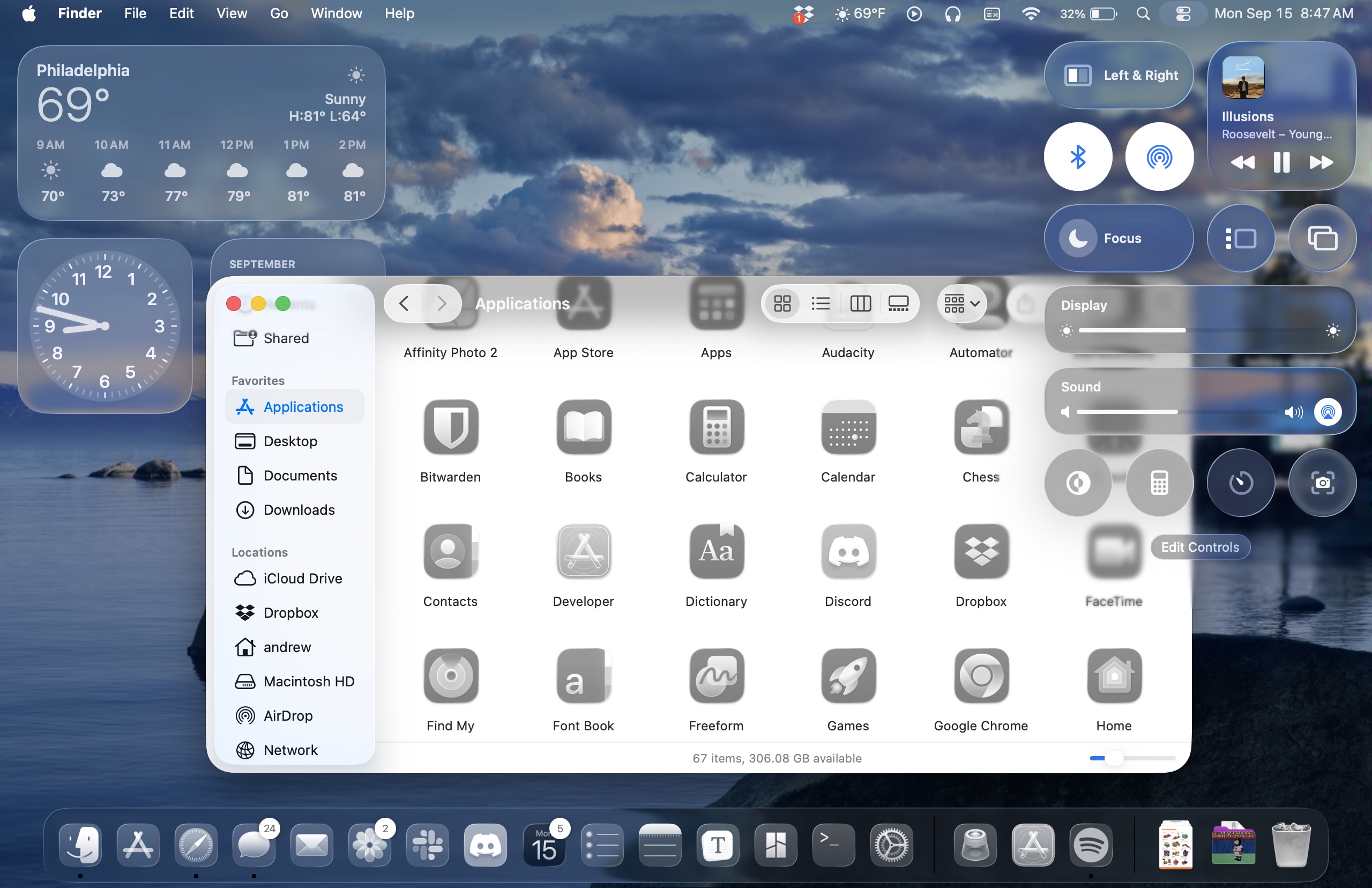Open Left & Right tiling options
Viewport: 1372px width, 888px height.
click(1118, 76)
